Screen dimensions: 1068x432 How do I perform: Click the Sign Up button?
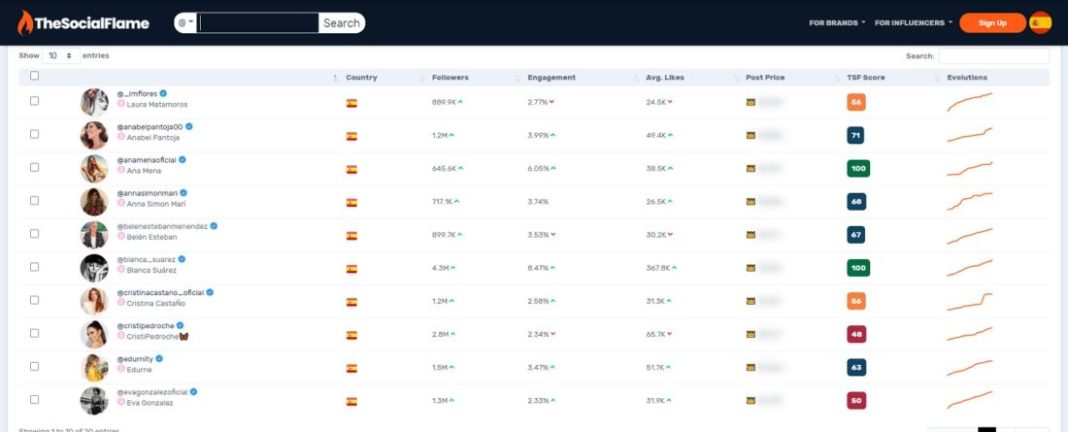[x=992, y=22]
